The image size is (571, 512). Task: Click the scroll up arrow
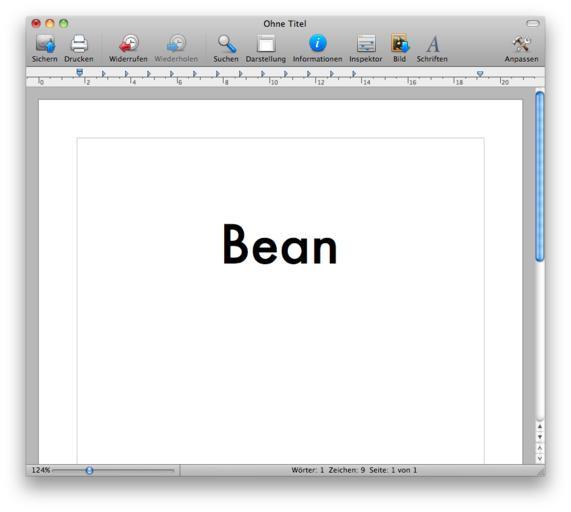click(x=540, y=426)
